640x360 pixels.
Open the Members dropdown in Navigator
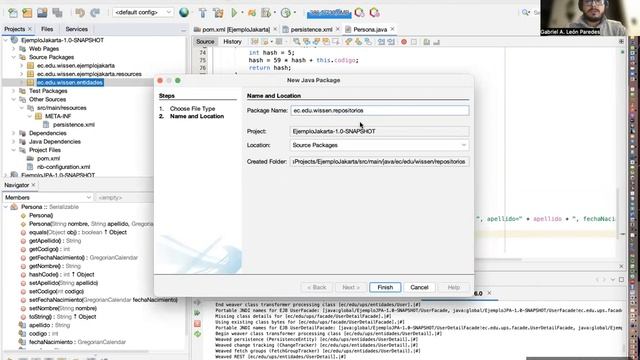[x=48, y=198]
